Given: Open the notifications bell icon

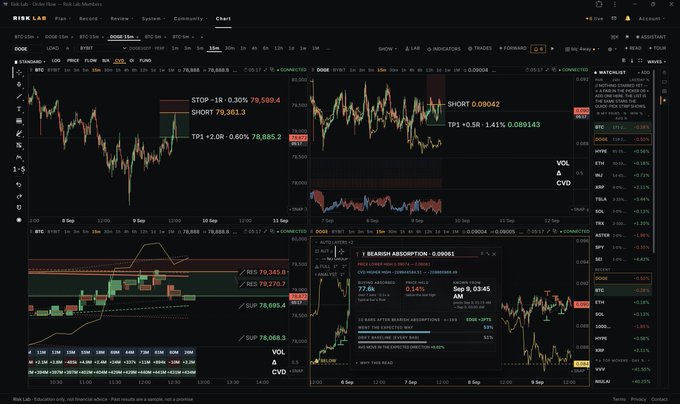Looking at the screenshot, I should pyautogui.click(x=627, y=19).
